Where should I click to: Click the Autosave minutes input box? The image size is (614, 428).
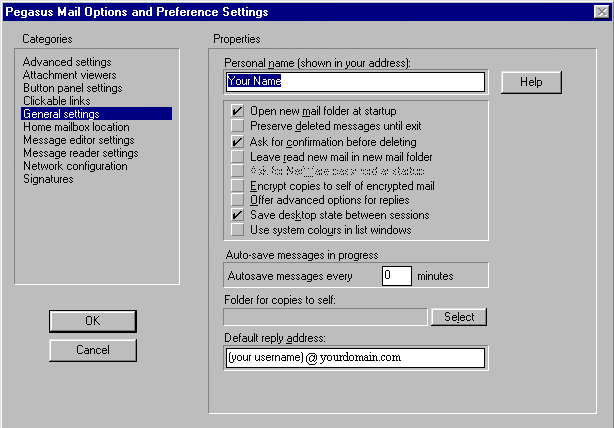click(396, 275)
